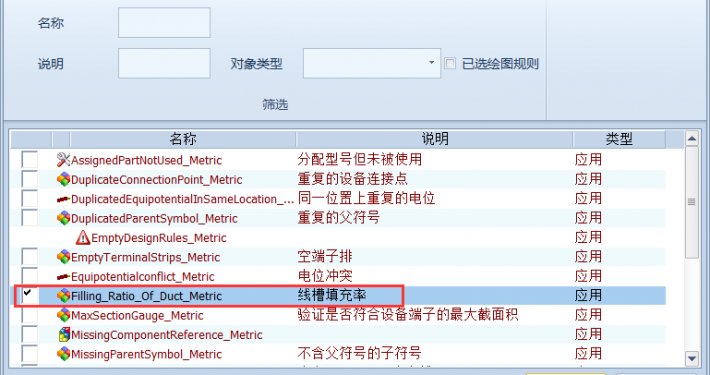710x375 pixels.
Task: Click the DuplicateConnectionPoint_Metric cube icon
Action: pyautogui.click(x=63, y=179)
